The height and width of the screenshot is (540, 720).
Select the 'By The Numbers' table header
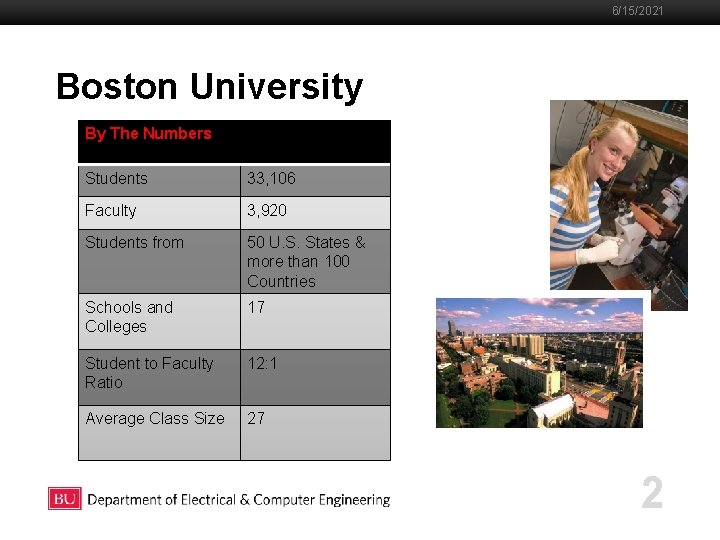point(234,141)
